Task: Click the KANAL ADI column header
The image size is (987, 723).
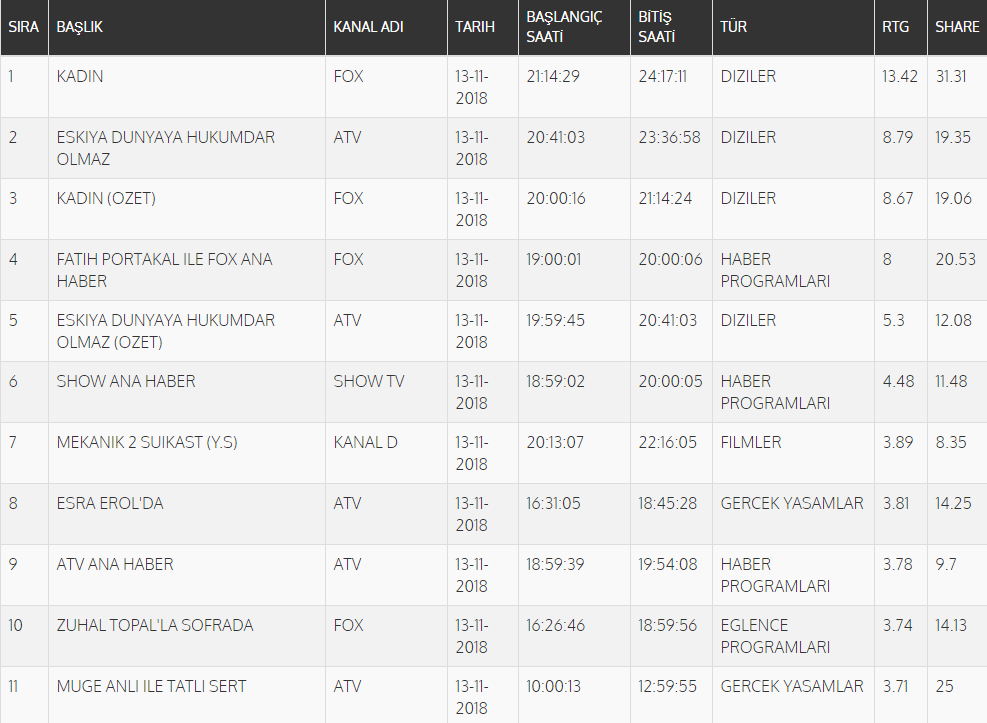Action: pyautogui.click(x=368, y=27)
